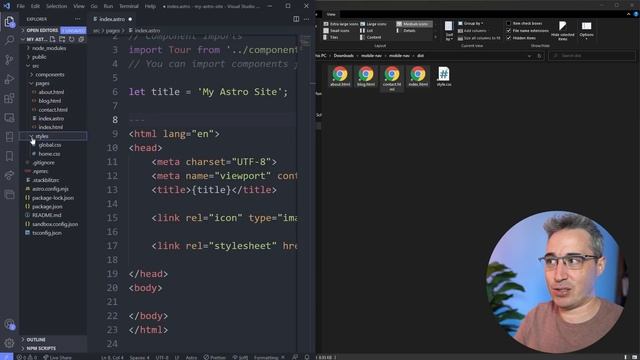The image size is (640, 360).
Task: Open Explorer more actions ellipsis
Action: tap(78, 19)
